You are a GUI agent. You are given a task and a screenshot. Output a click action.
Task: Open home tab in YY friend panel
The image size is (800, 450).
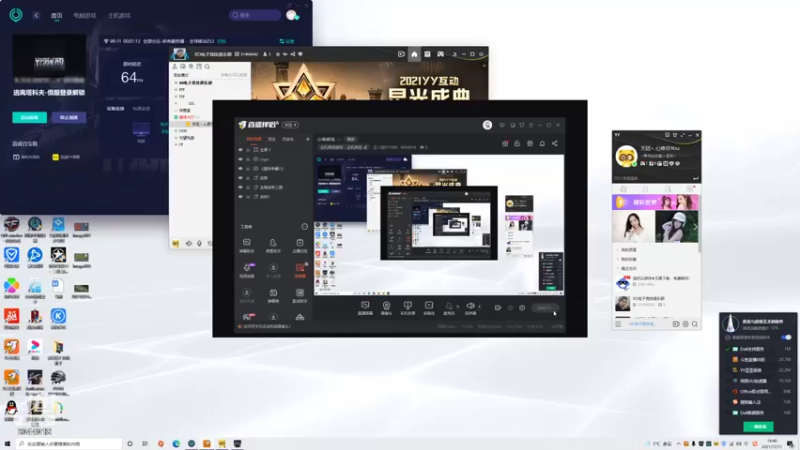pyautogui.click(x=623, y=189)
